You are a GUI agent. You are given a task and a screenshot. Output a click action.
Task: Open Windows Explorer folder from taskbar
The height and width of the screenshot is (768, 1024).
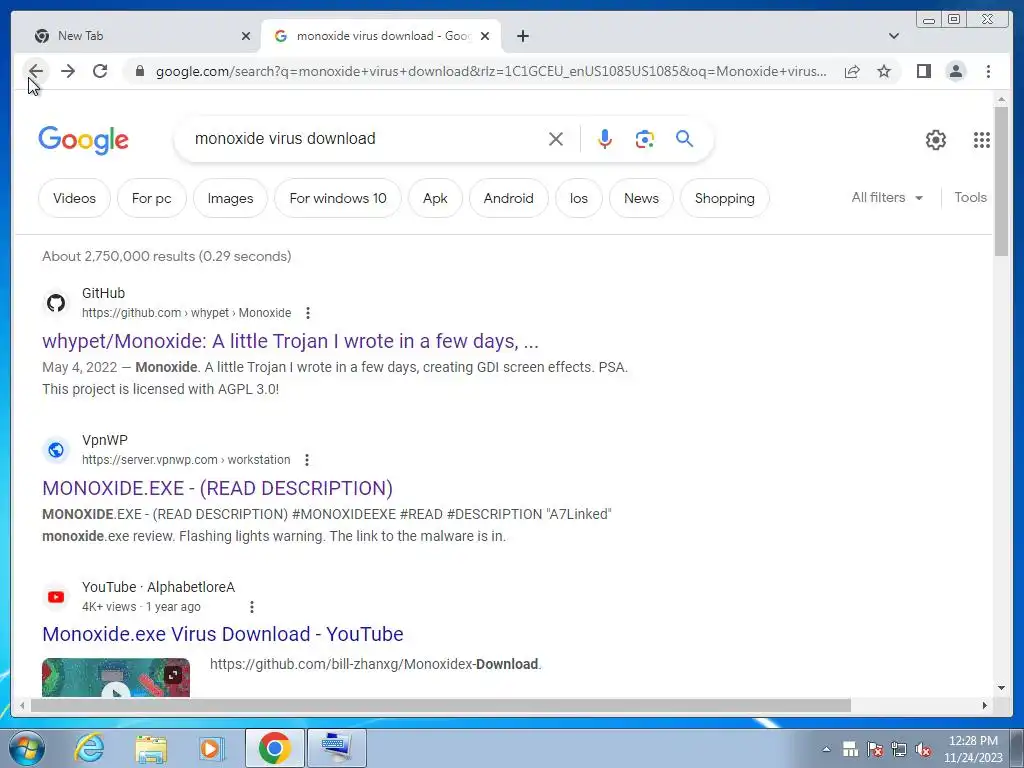(151, 748)
